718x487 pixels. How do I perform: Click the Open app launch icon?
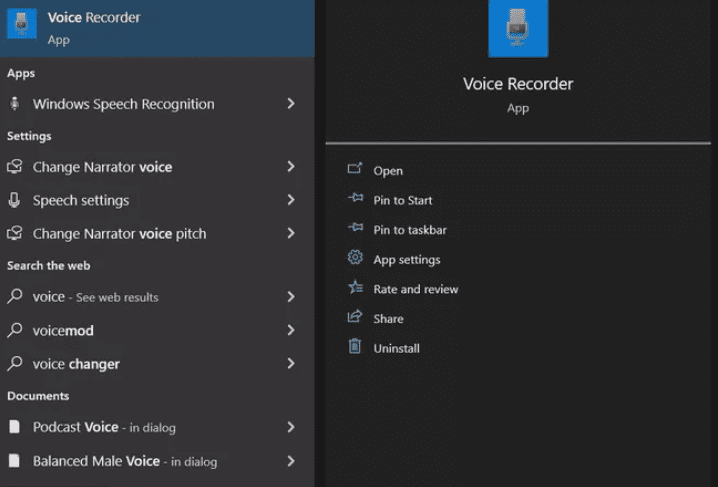click(x=355, y=170)
